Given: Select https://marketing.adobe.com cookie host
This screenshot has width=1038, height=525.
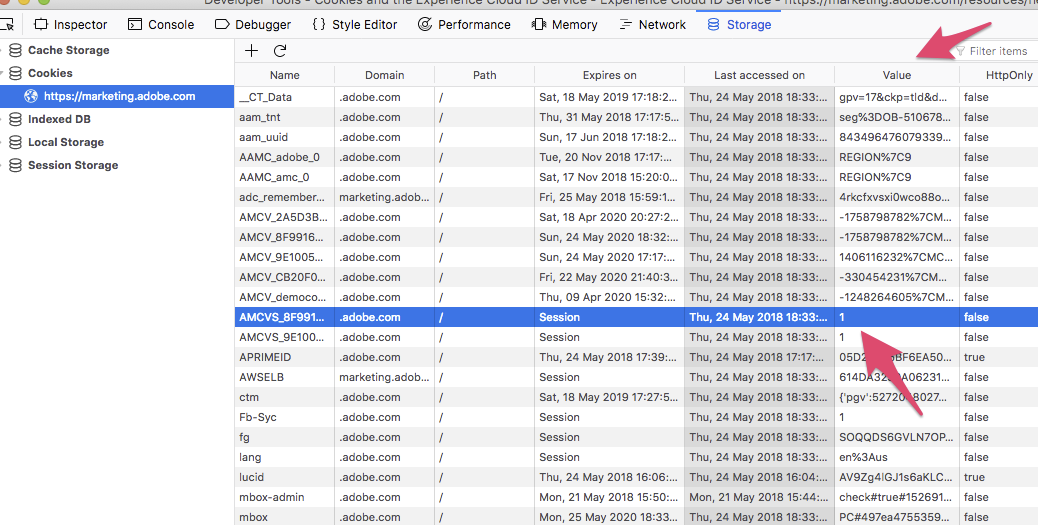Looking at the screenshot, I should (119, 97).
